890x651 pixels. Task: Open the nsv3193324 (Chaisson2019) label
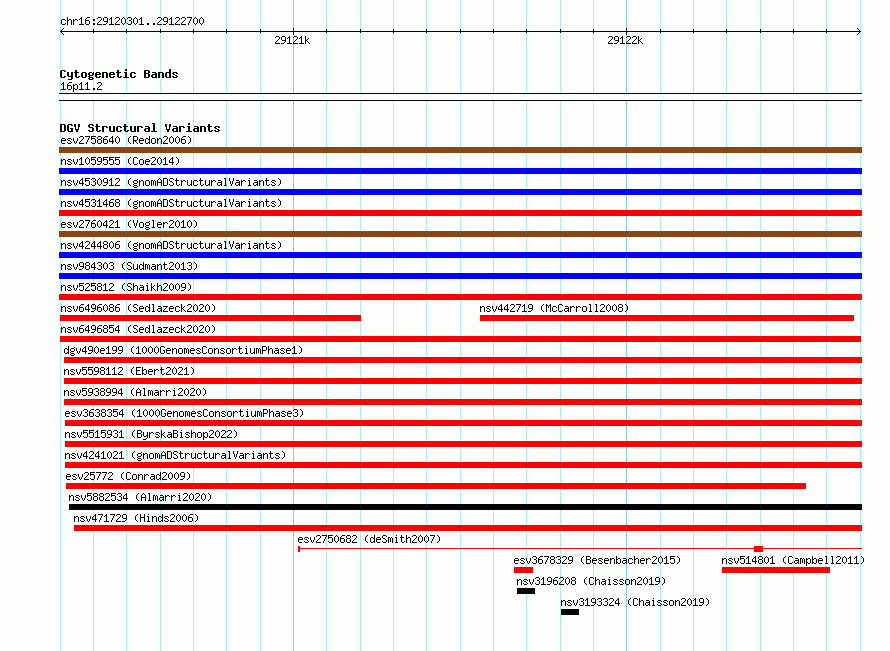click(635, 602)
